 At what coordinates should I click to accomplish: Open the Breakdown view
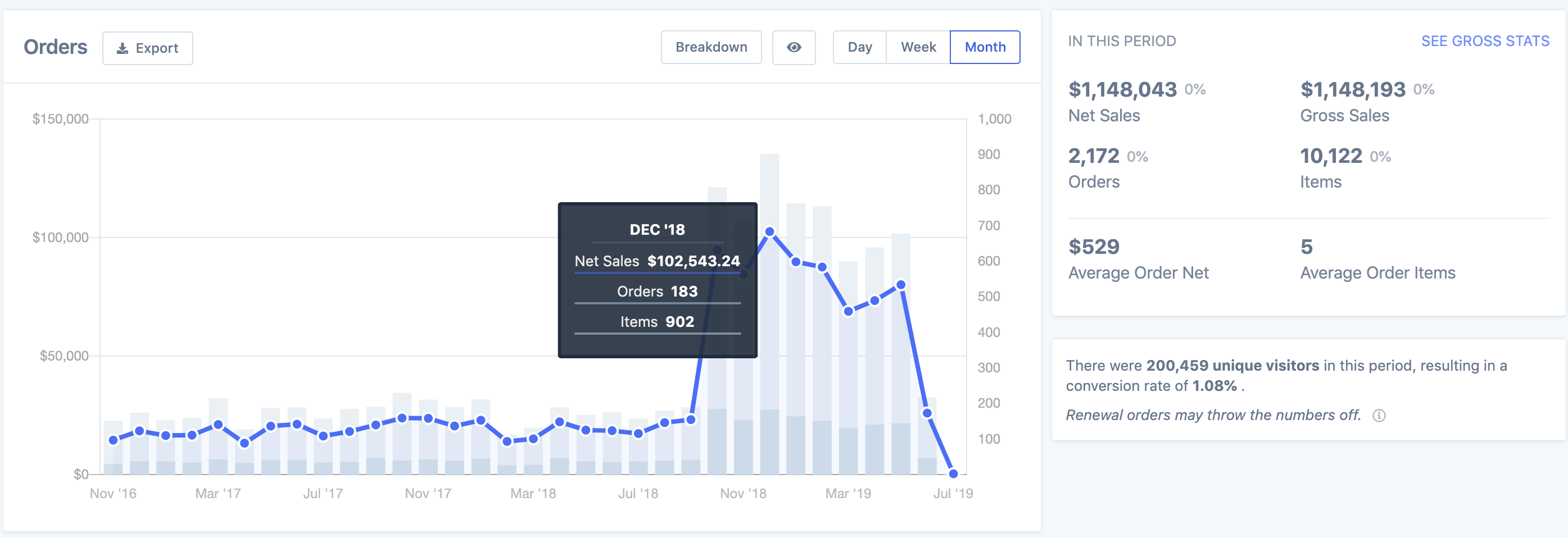(x=710, y=47)
